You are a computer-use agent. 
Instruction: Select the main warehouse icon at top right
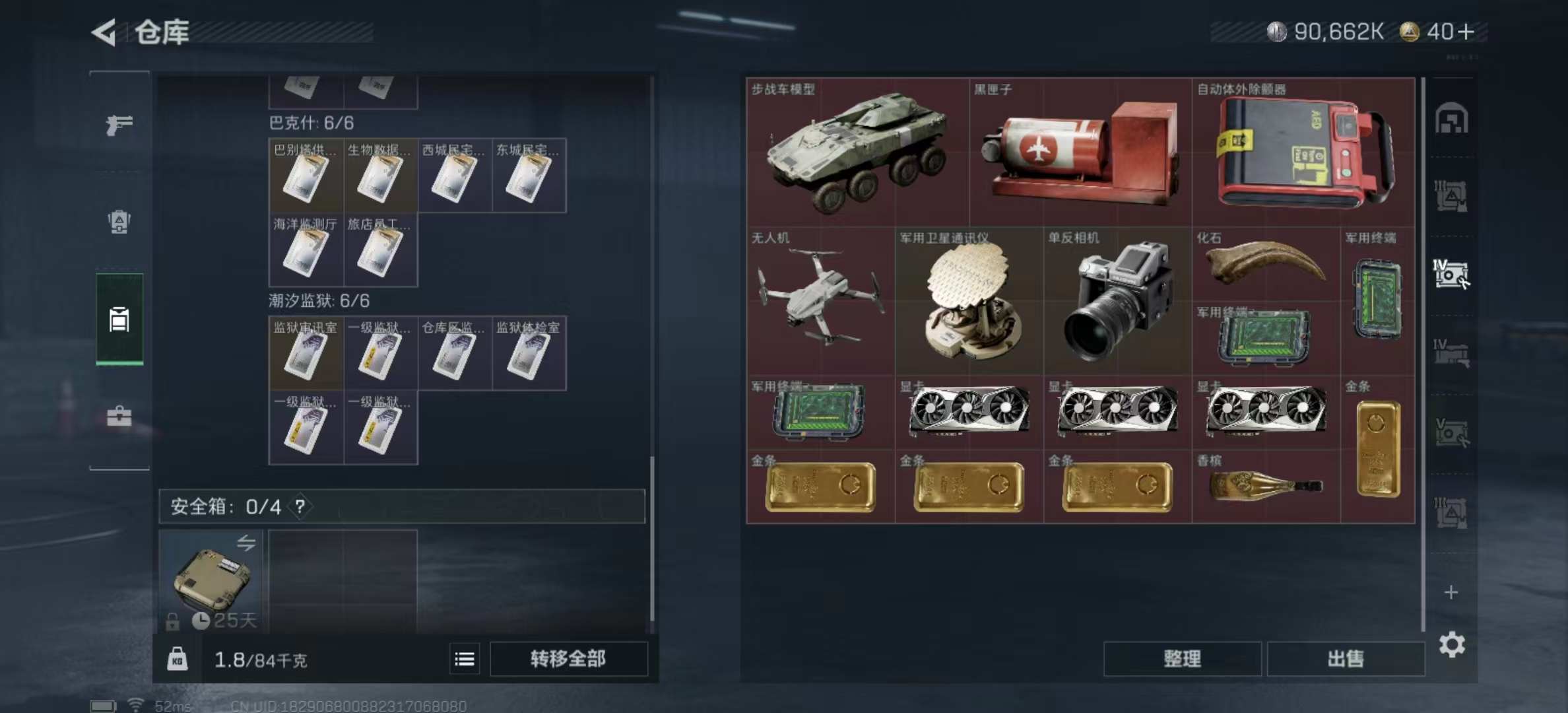coord(1451,119)
